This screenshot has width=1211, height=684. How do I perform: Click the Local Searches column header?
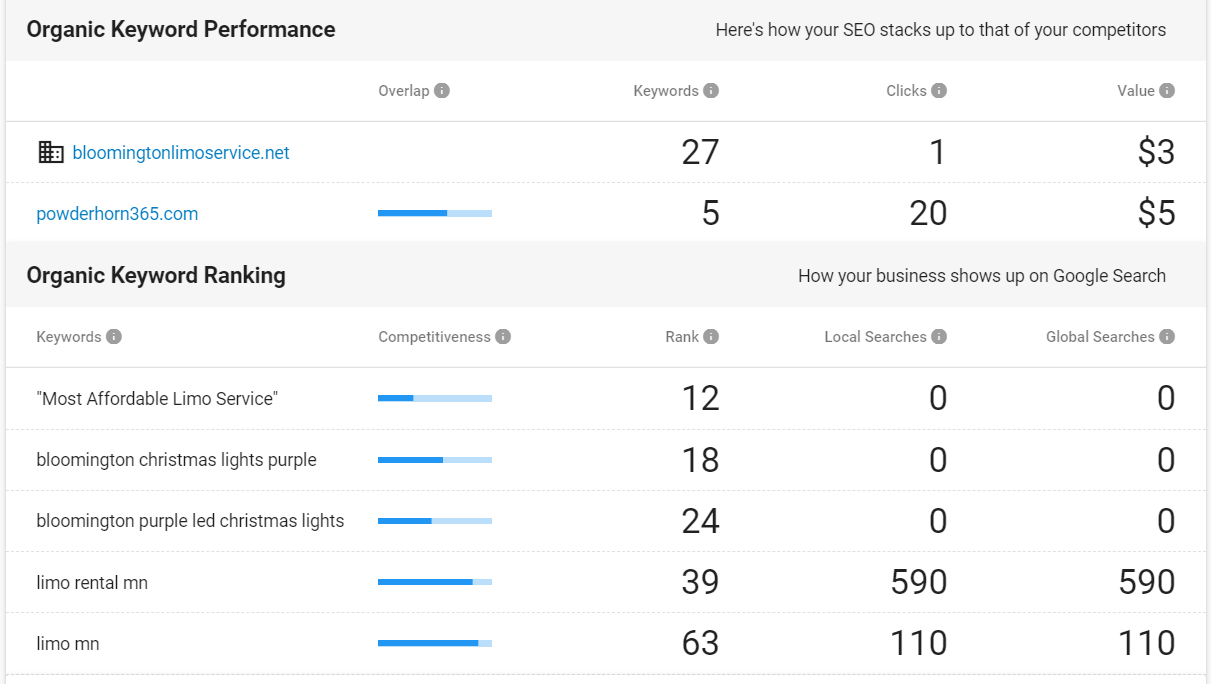click(875, 337)
